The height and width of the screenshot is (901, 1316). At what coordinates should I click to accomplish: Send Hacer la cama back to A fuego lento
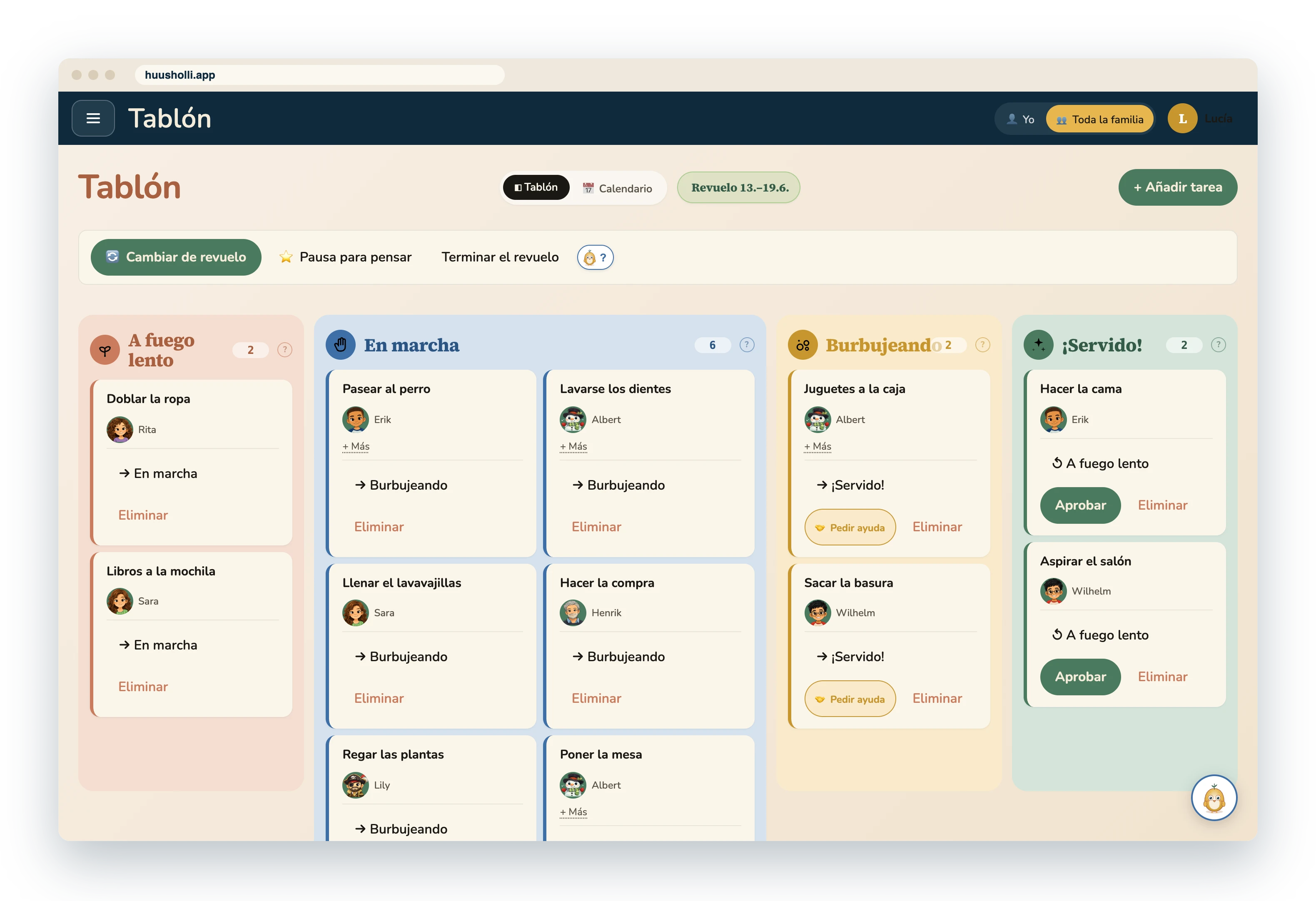[x=1100, y=464]
